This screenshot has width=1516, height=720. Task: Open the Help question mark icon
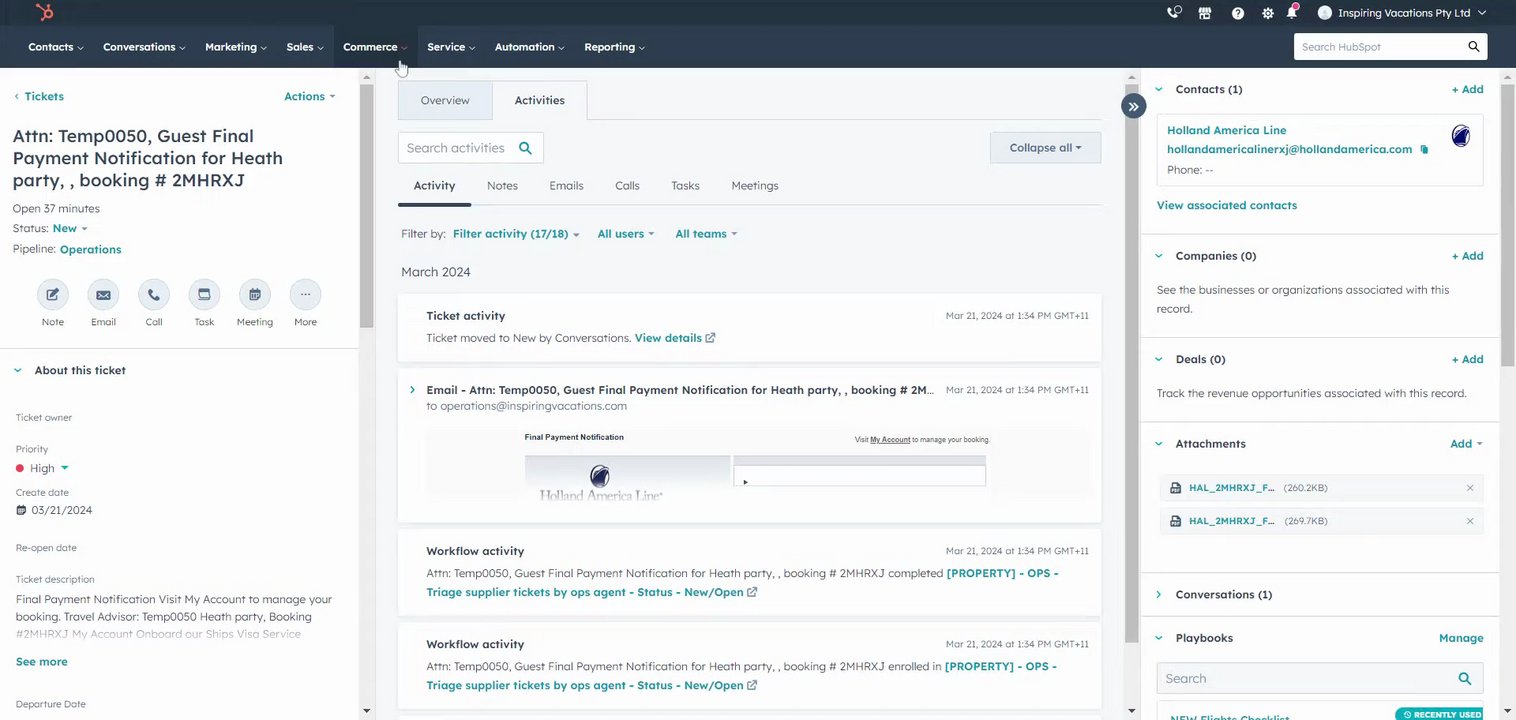1238,13
